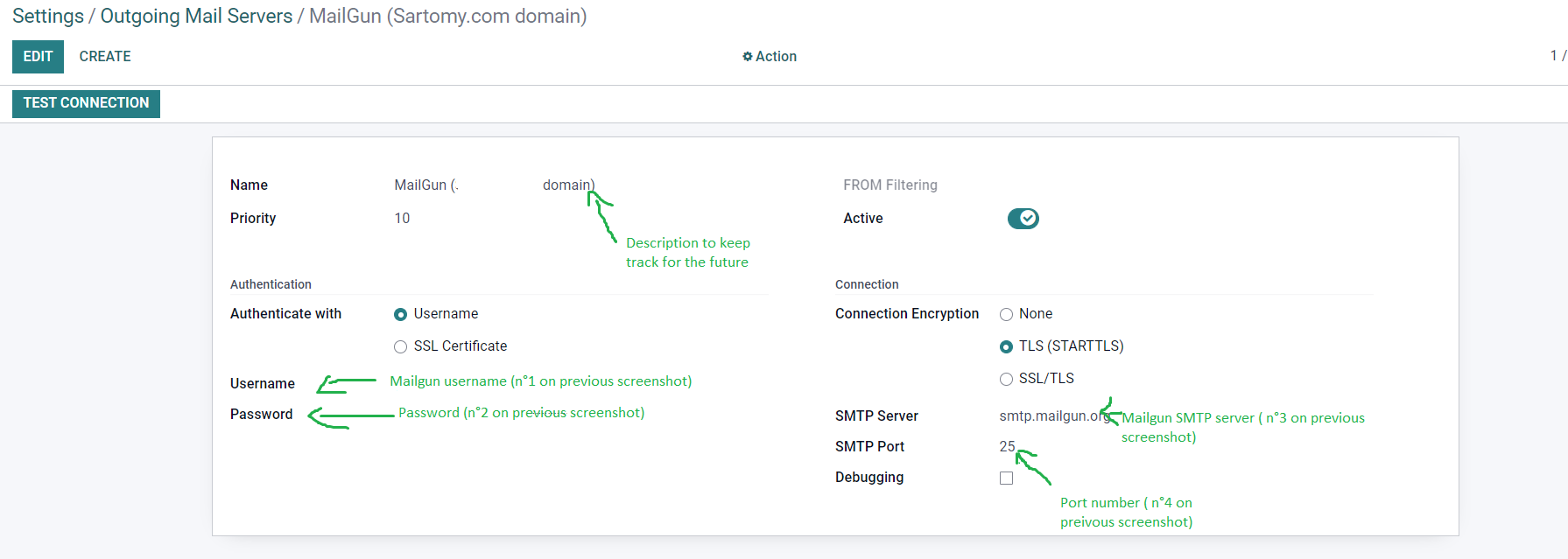Select None for connection encryption
The width and height of the screenshot is (1568, 559).
[1007, 314]
